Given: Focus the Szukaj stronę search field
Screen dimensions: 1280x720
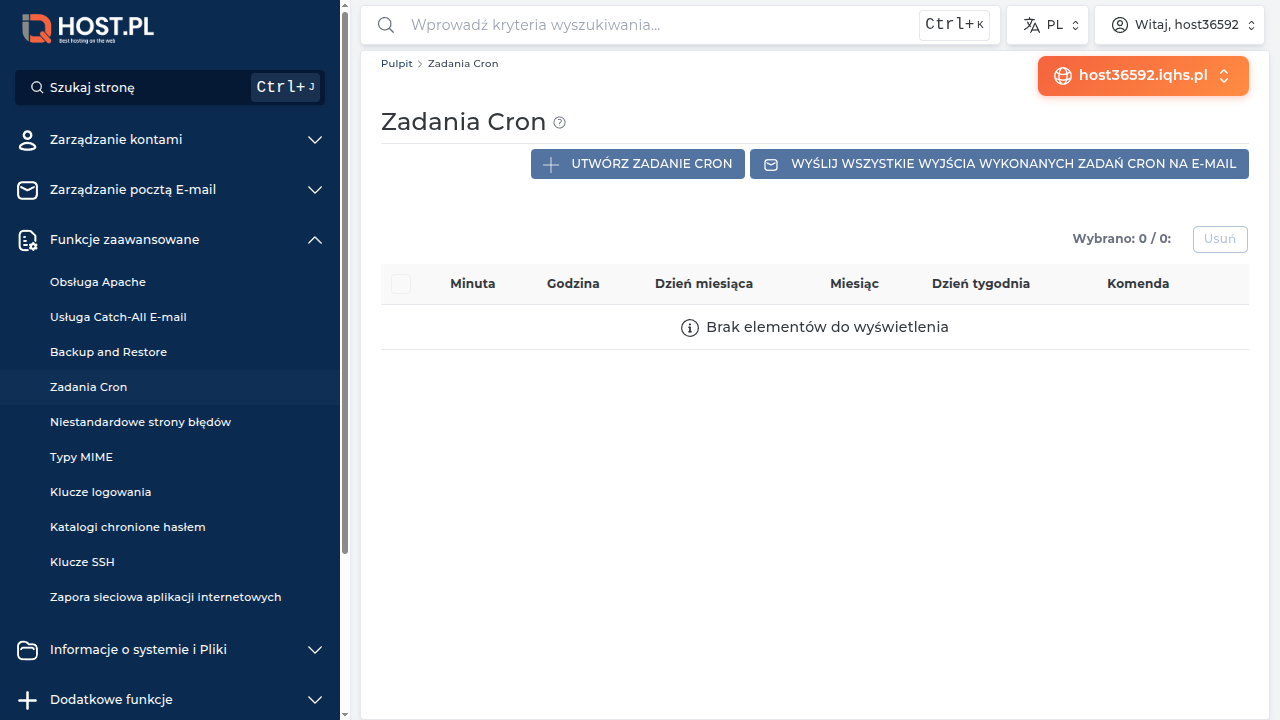Looking at the screenshot, I should click(x=170, y=88).
